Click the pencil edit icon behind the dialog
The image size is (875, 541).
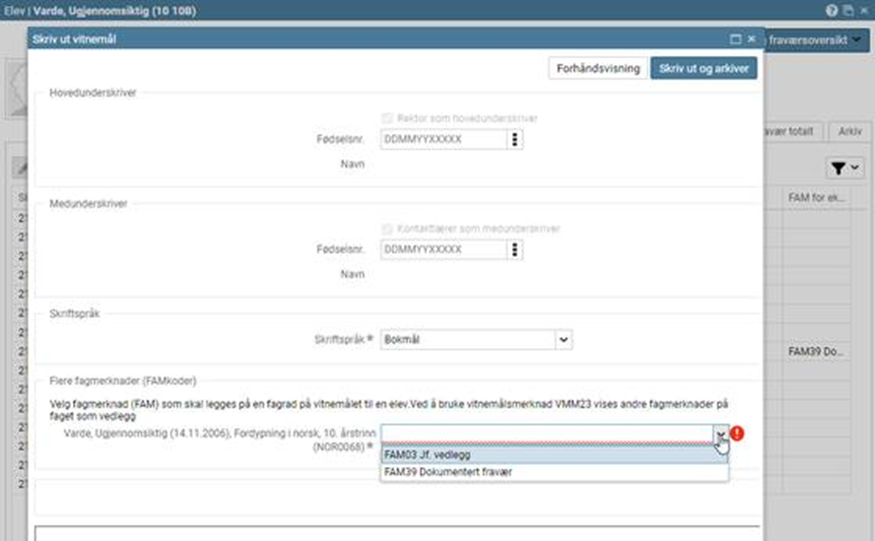tap(18, 168)
